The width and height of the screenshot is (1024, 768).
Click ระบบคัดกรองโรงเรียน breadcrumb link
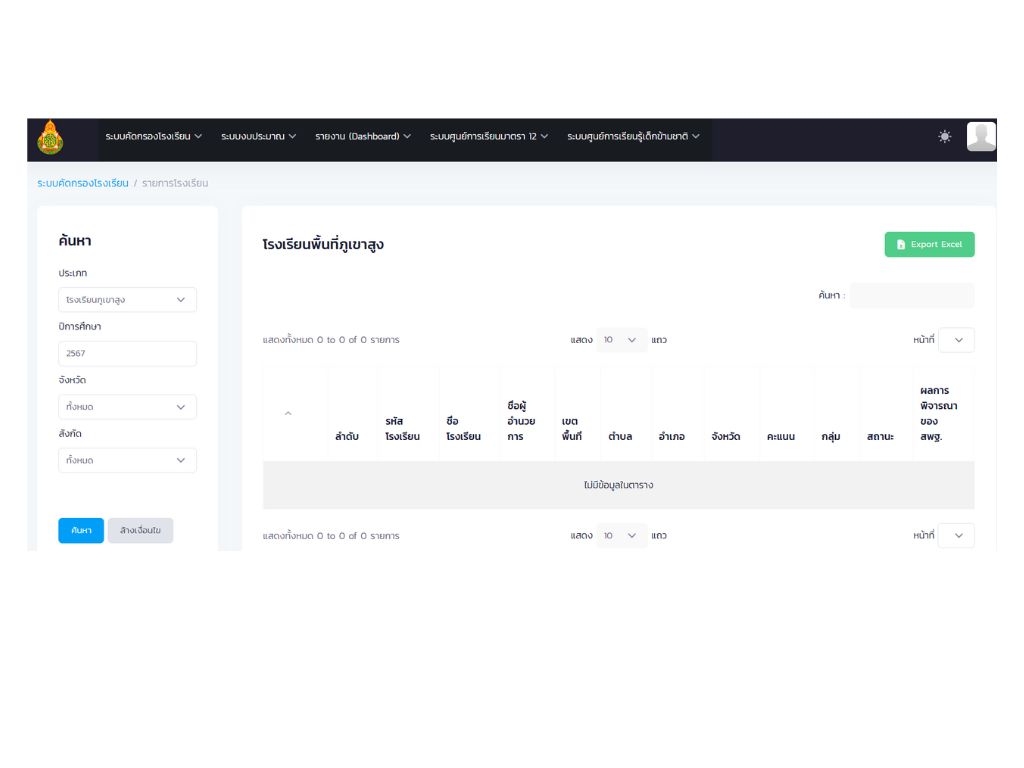click(83, 183)
